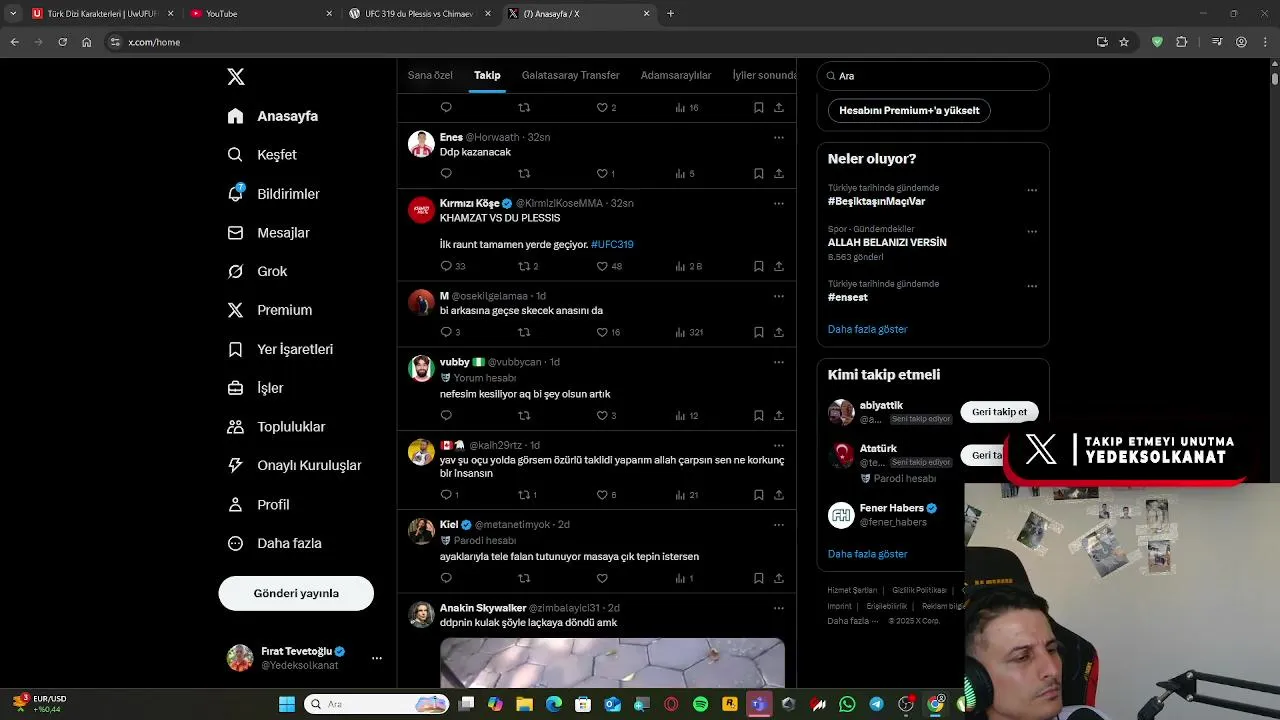The height and width of the screenshot is (720, 1280).
Task: Switch to YouTube browser tab
Action: (260, 14)
